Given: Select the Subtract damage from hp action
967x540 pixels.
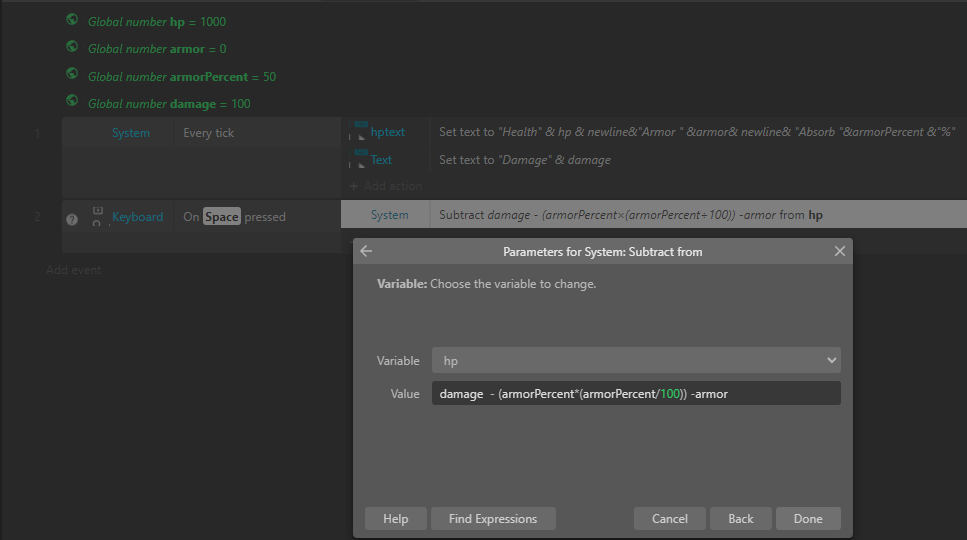Looking at the screenshot, I should coord(631,215).
